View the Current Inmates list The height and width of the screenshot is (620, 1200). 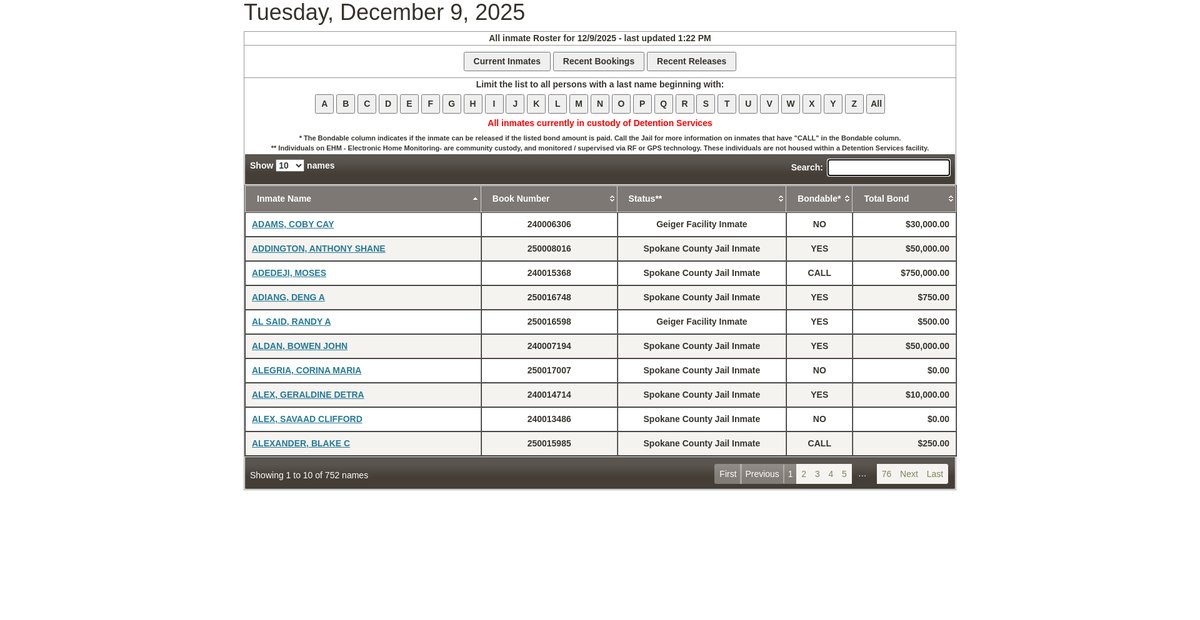click(507, 62)
